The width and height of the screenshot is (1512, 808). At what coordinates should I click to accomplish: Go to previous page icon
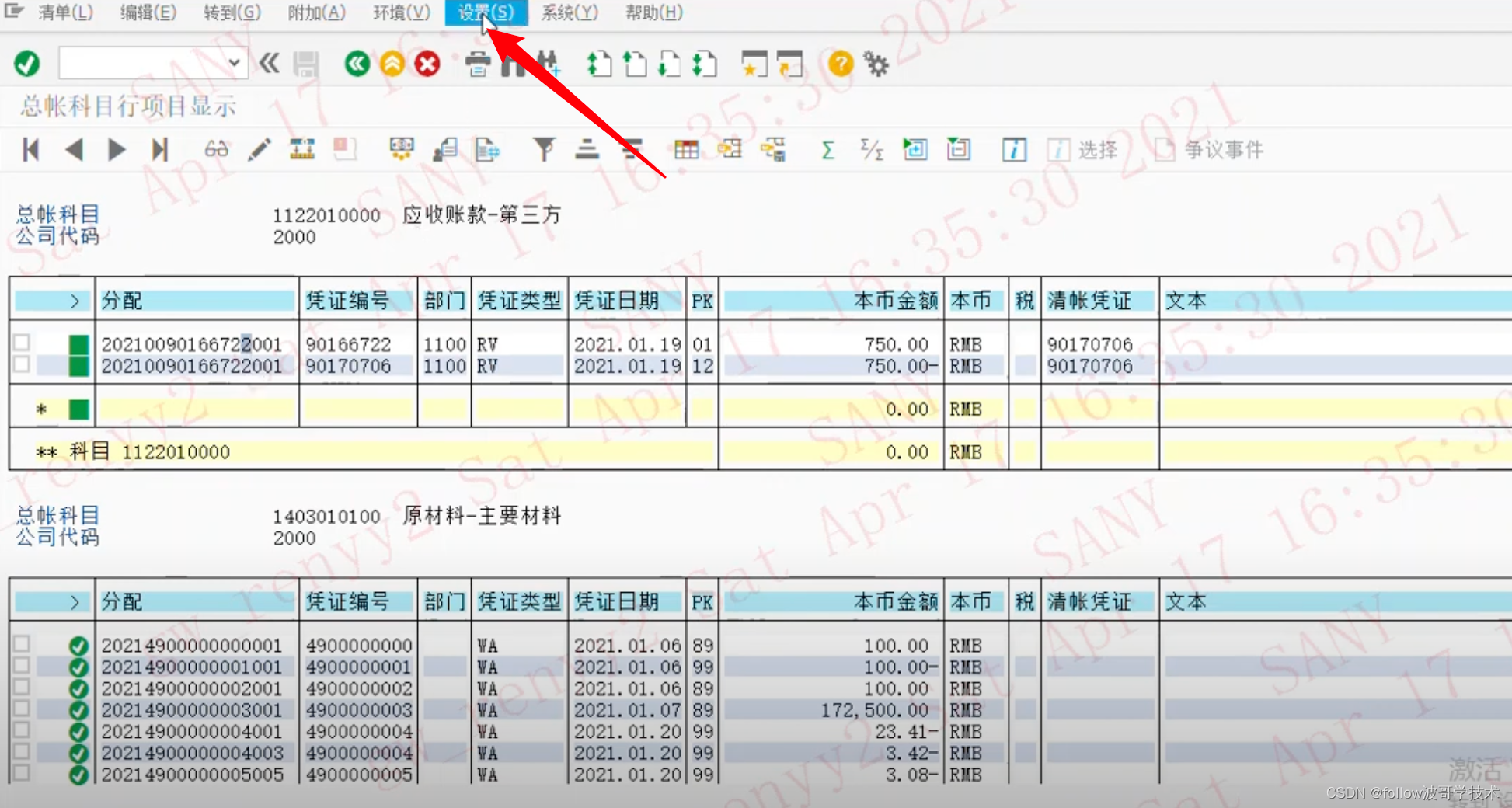coord(635,64)
